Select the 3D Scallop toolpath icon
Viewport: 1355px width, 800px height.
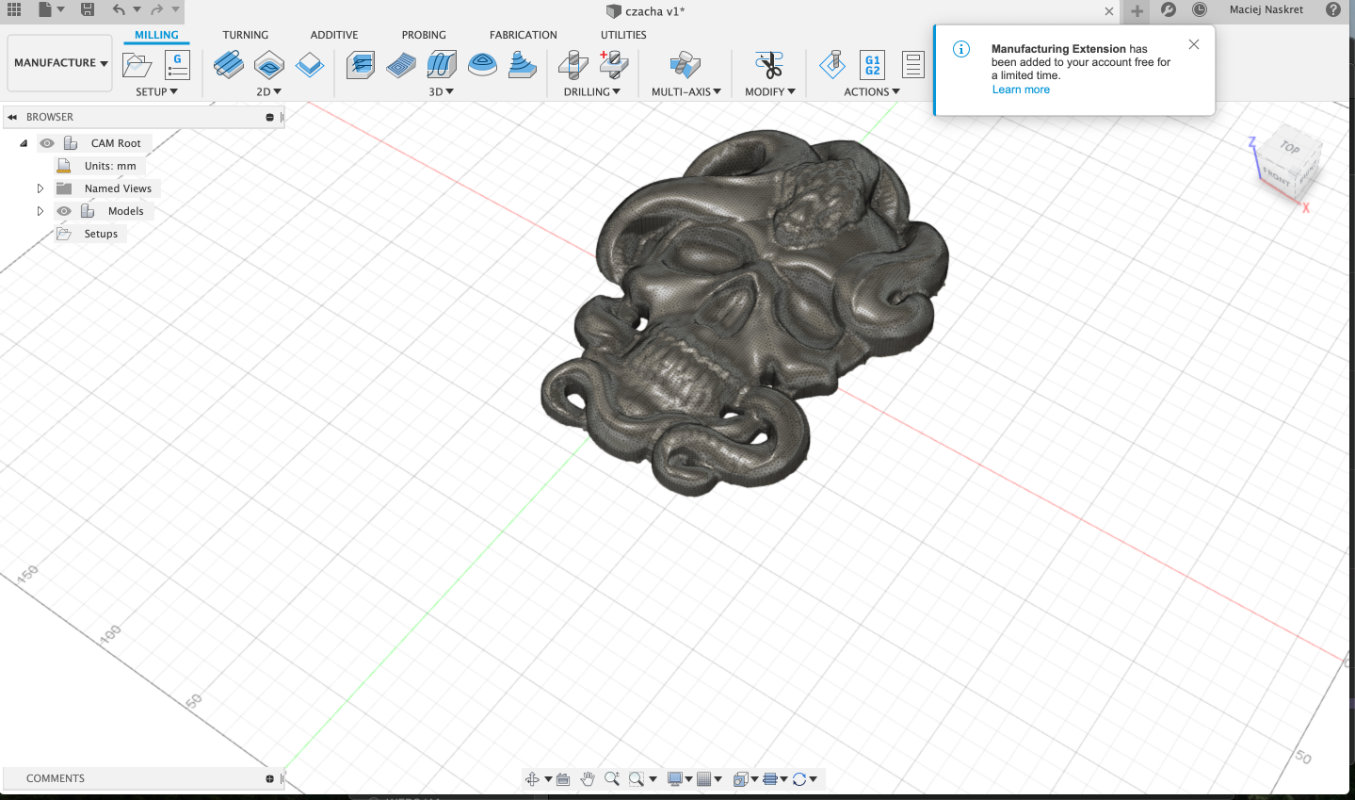tap(482, 66)
